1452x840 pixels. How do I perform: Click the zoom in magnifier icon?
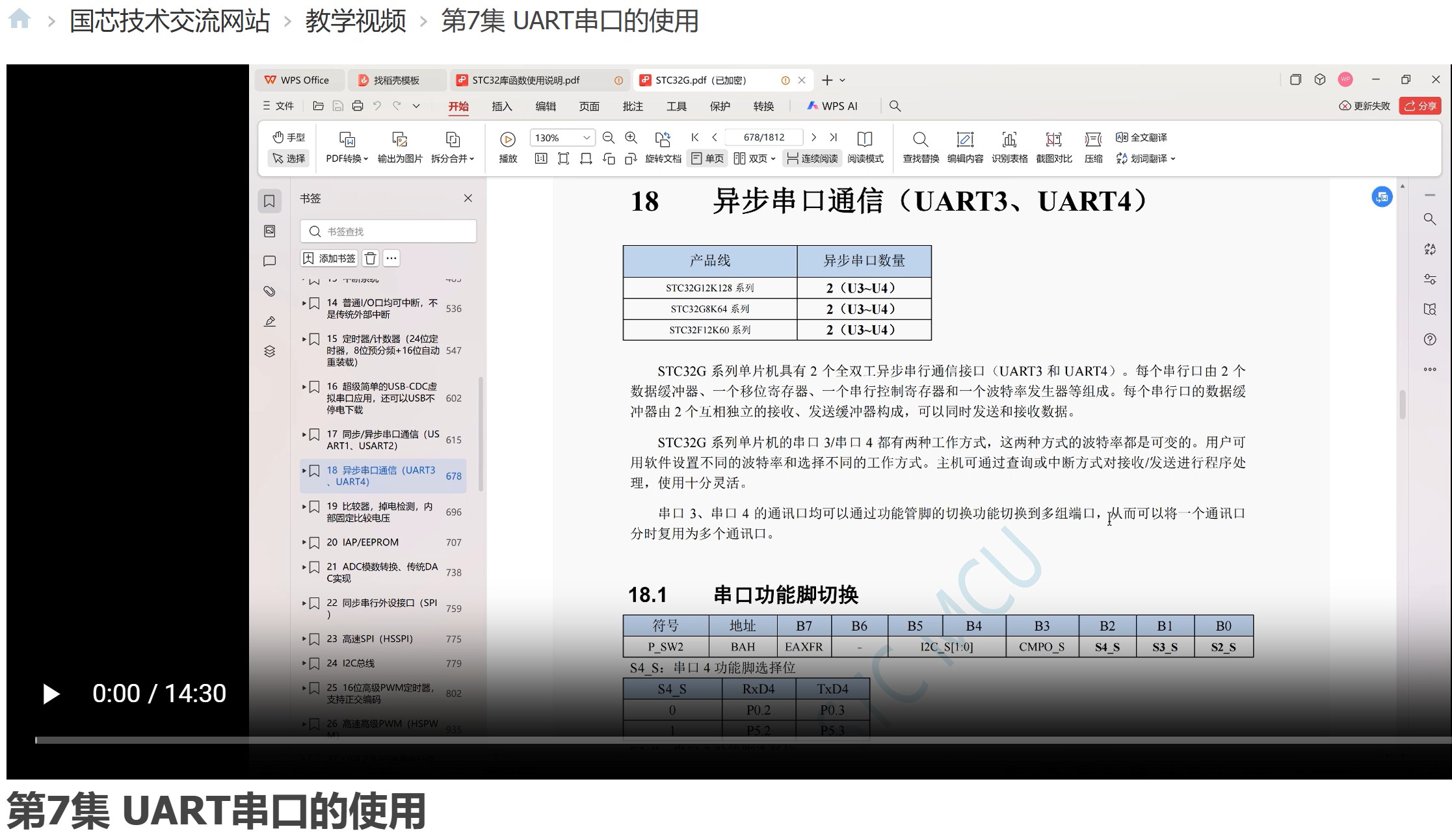click(631, 138)
